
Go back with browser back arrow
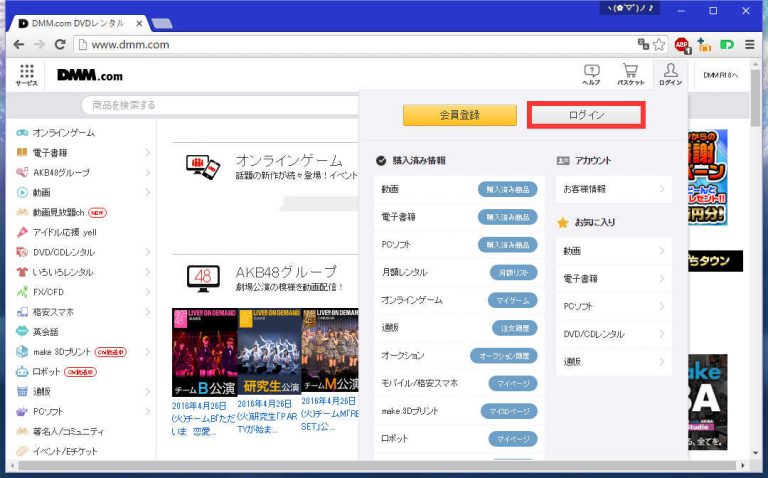point(19,45)
